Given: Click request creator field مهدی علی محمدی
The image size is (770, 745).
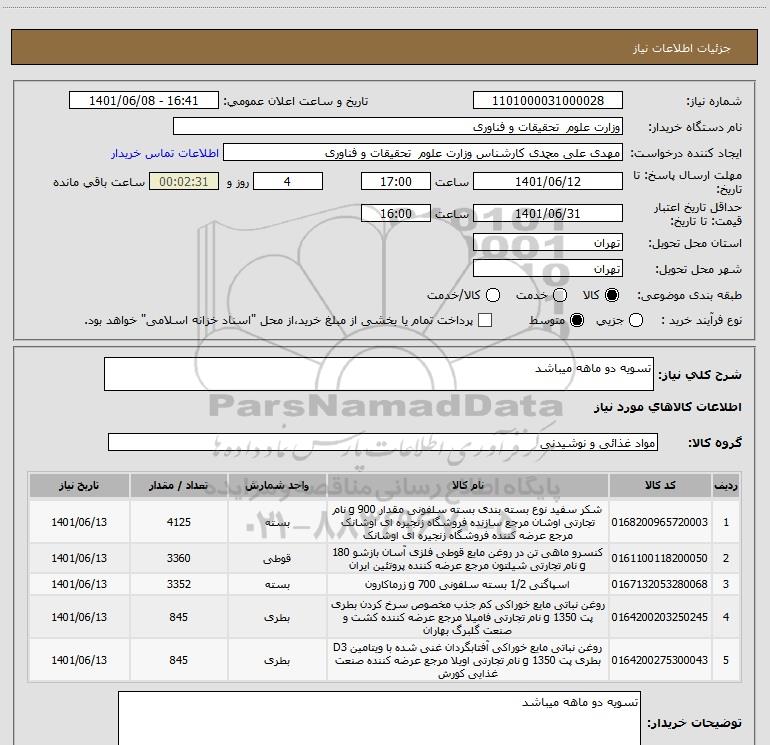Looking at the screenshot, I should coord(423,153).
